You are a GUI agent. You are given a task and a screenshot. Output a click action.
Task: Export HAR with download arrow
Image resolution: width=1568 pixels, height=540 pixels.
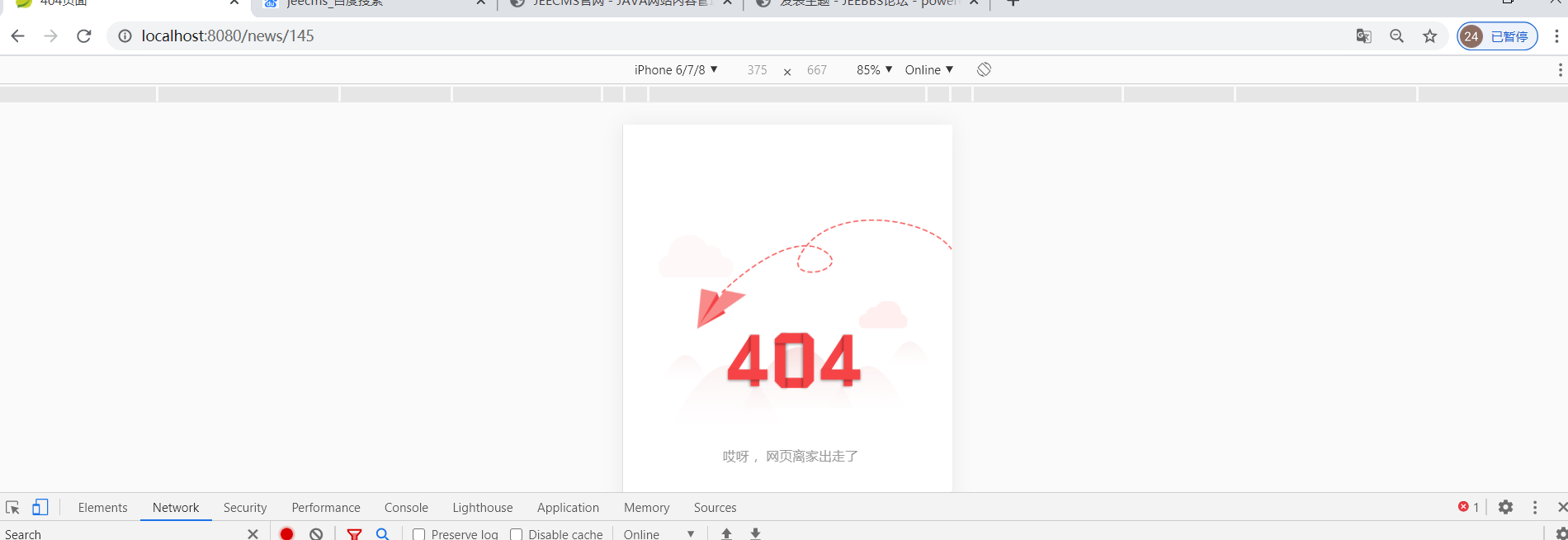pos(755,533)
